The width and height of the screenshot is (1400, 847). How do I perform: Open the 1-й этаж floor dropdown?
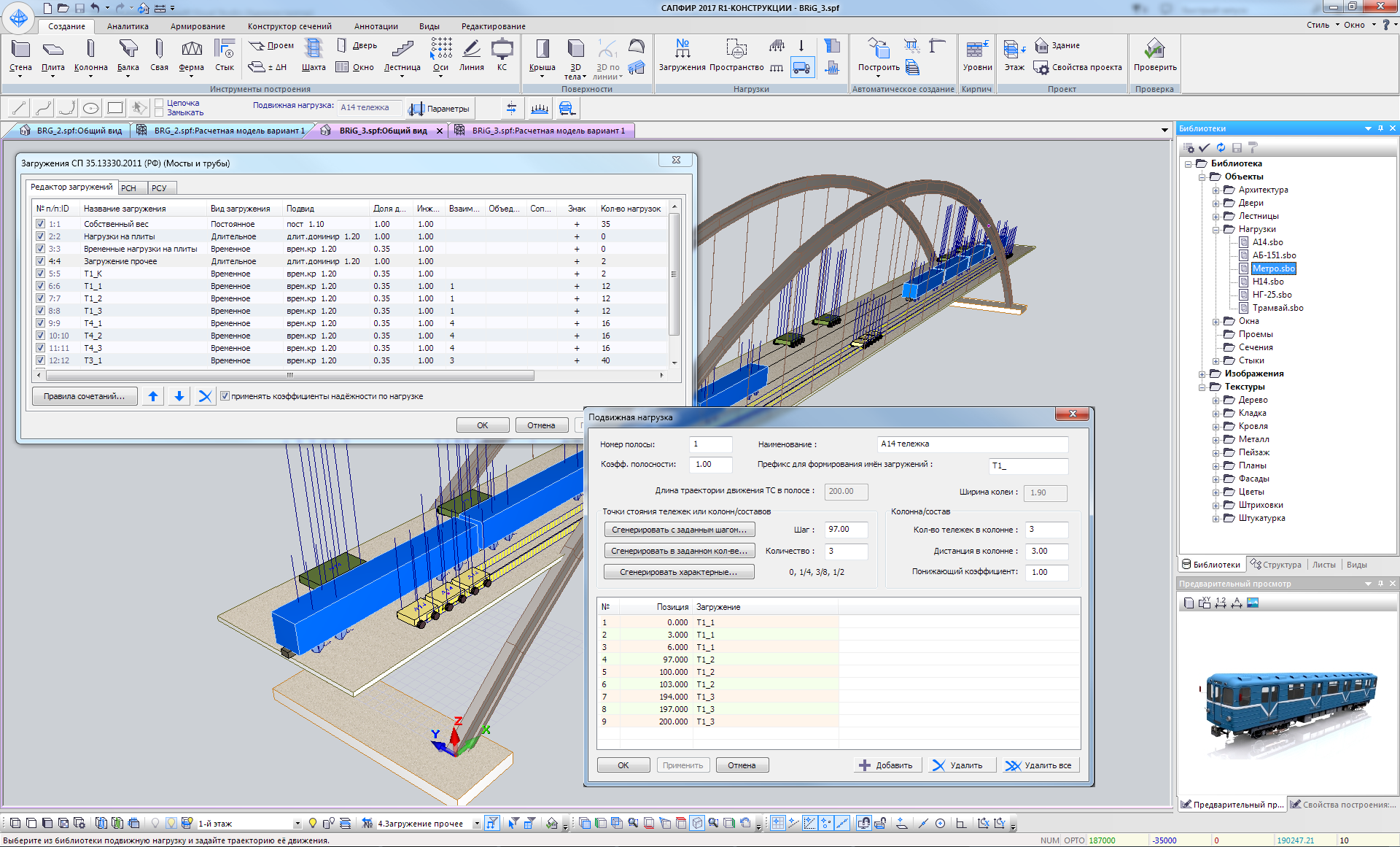click(x=297, y=824)
